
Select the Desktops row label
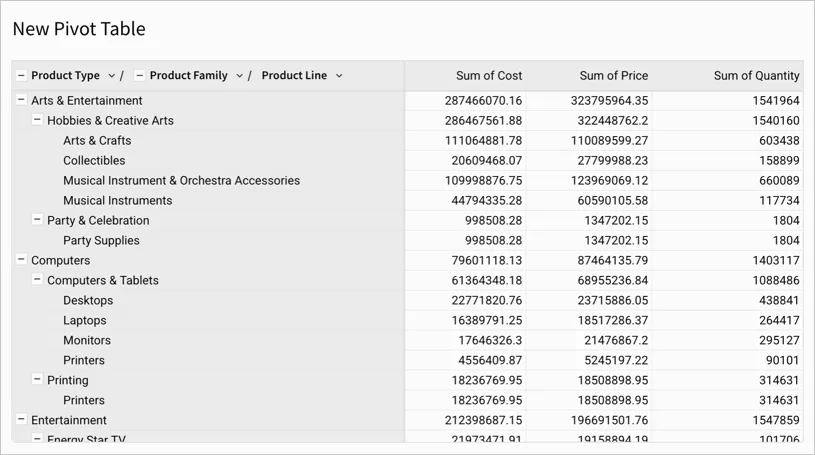click(88, 300)
